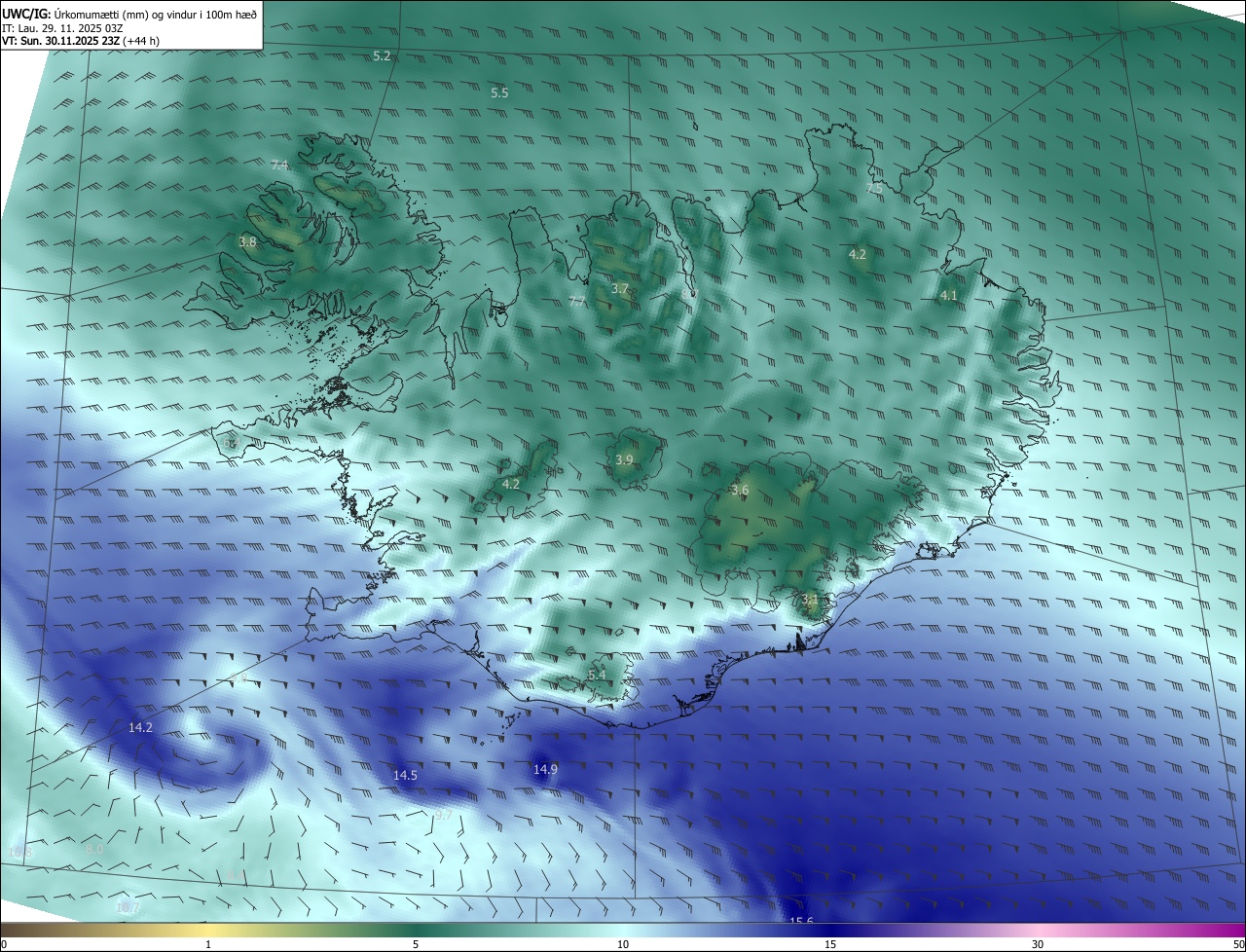Click the 7.7 value label

(x=577, y=302)
